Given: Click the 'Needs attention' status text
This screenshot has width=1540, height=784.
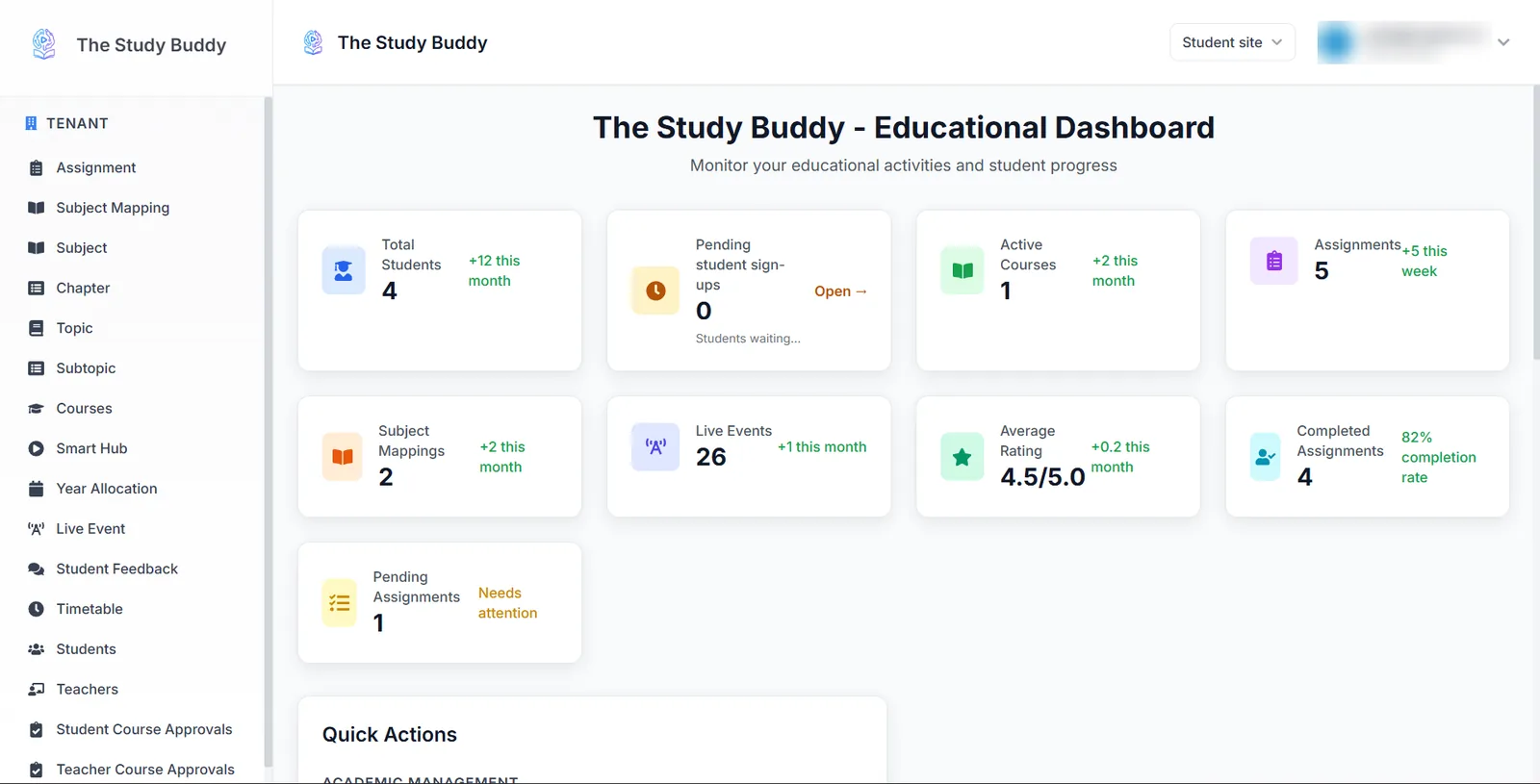Looking at the screenshot, I should coord(507,603).
